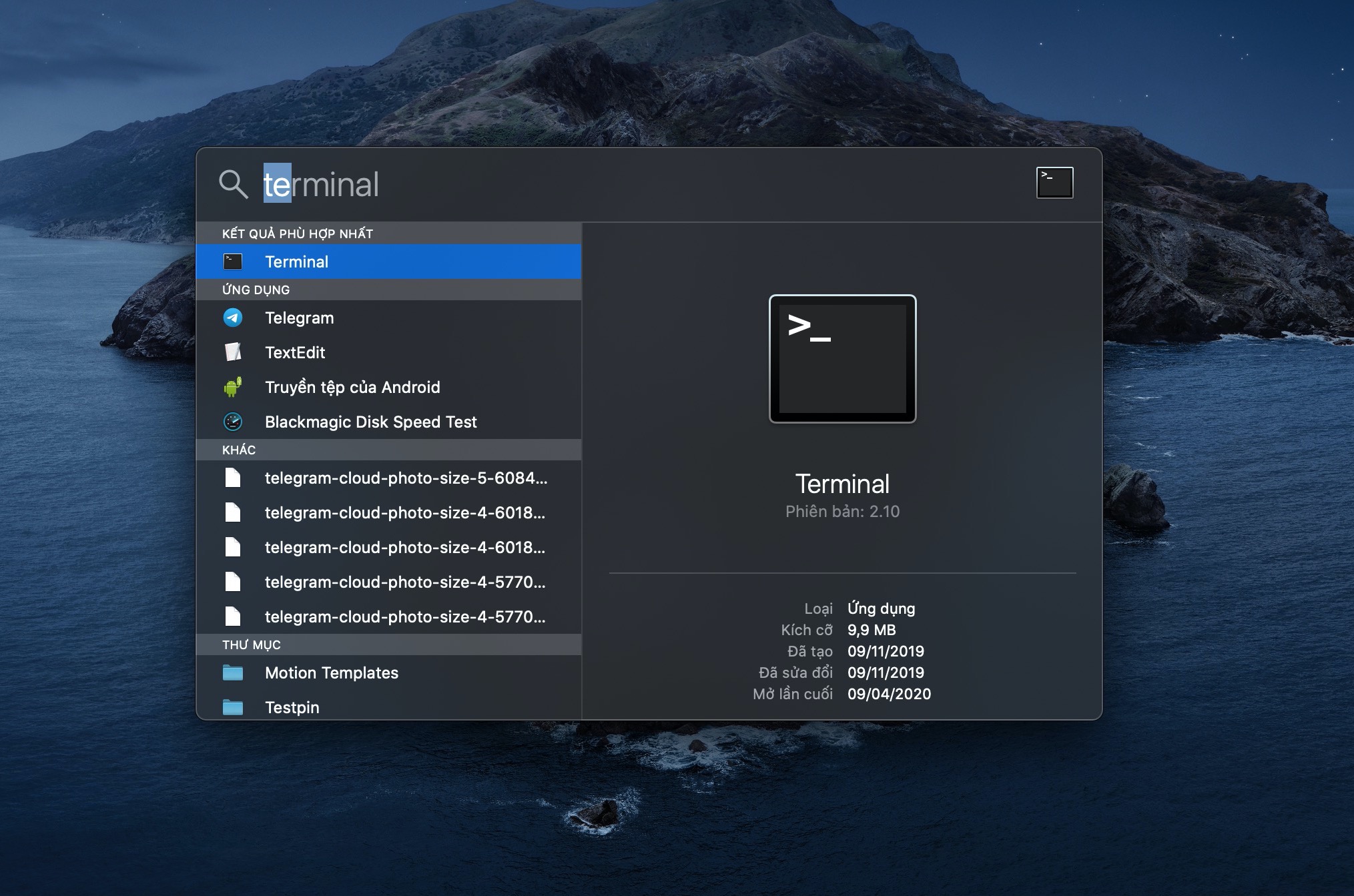Click the green Android robot icon

[233, 387]
